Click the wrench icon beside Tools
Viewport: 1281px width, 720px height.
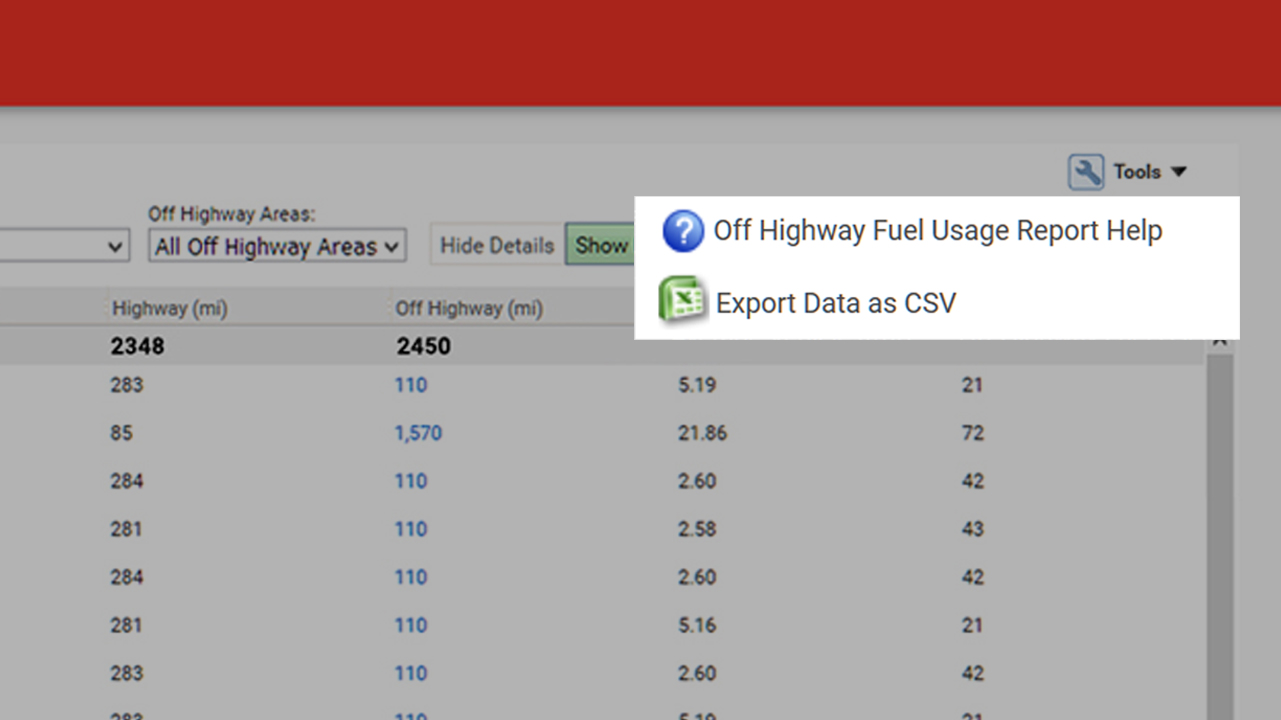point(1085,172)
